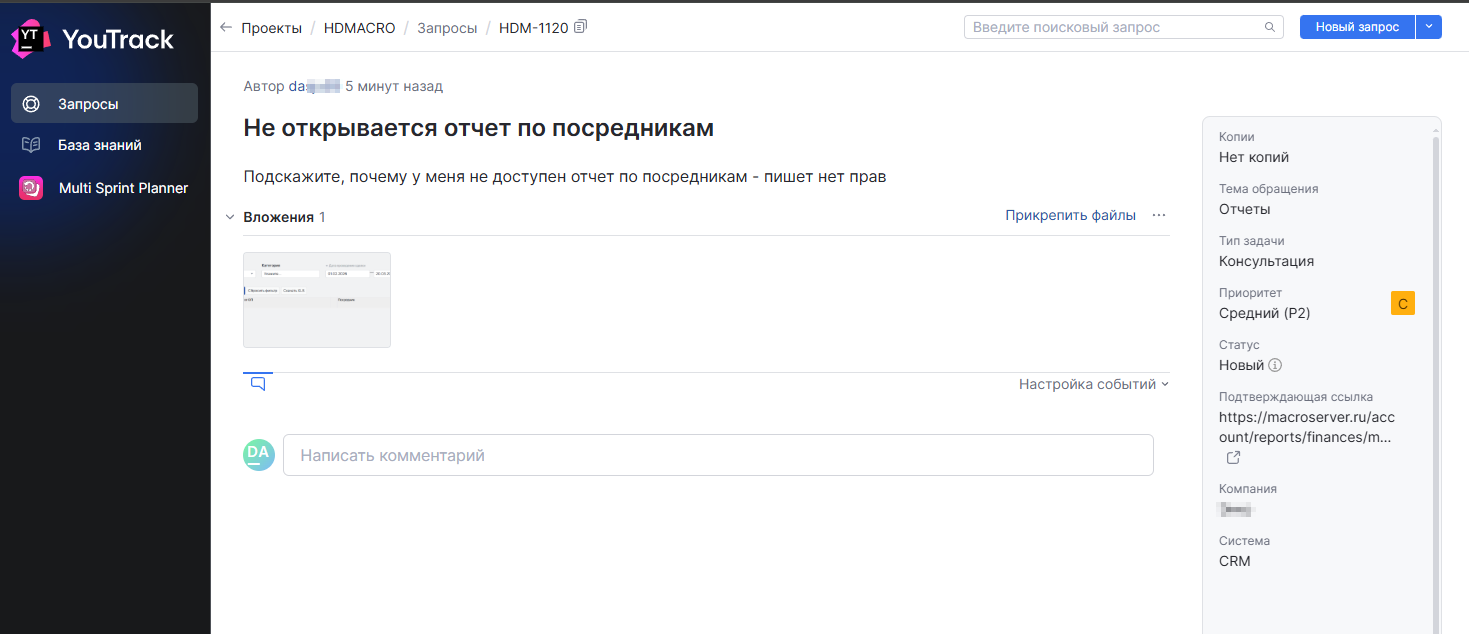Expand the Настройка событий dropdown
1469x634 pixels.
point(1094,384)
